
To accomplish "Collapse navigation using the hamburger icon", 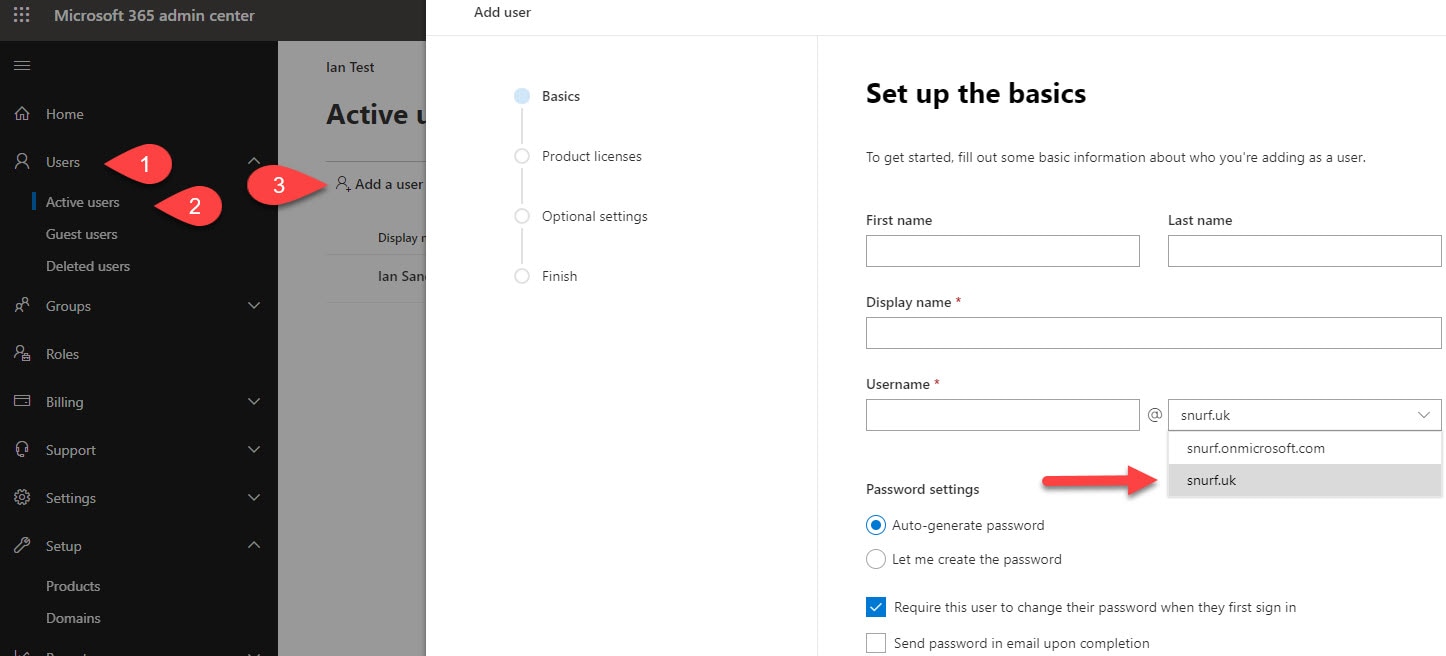I will [22, 66].
